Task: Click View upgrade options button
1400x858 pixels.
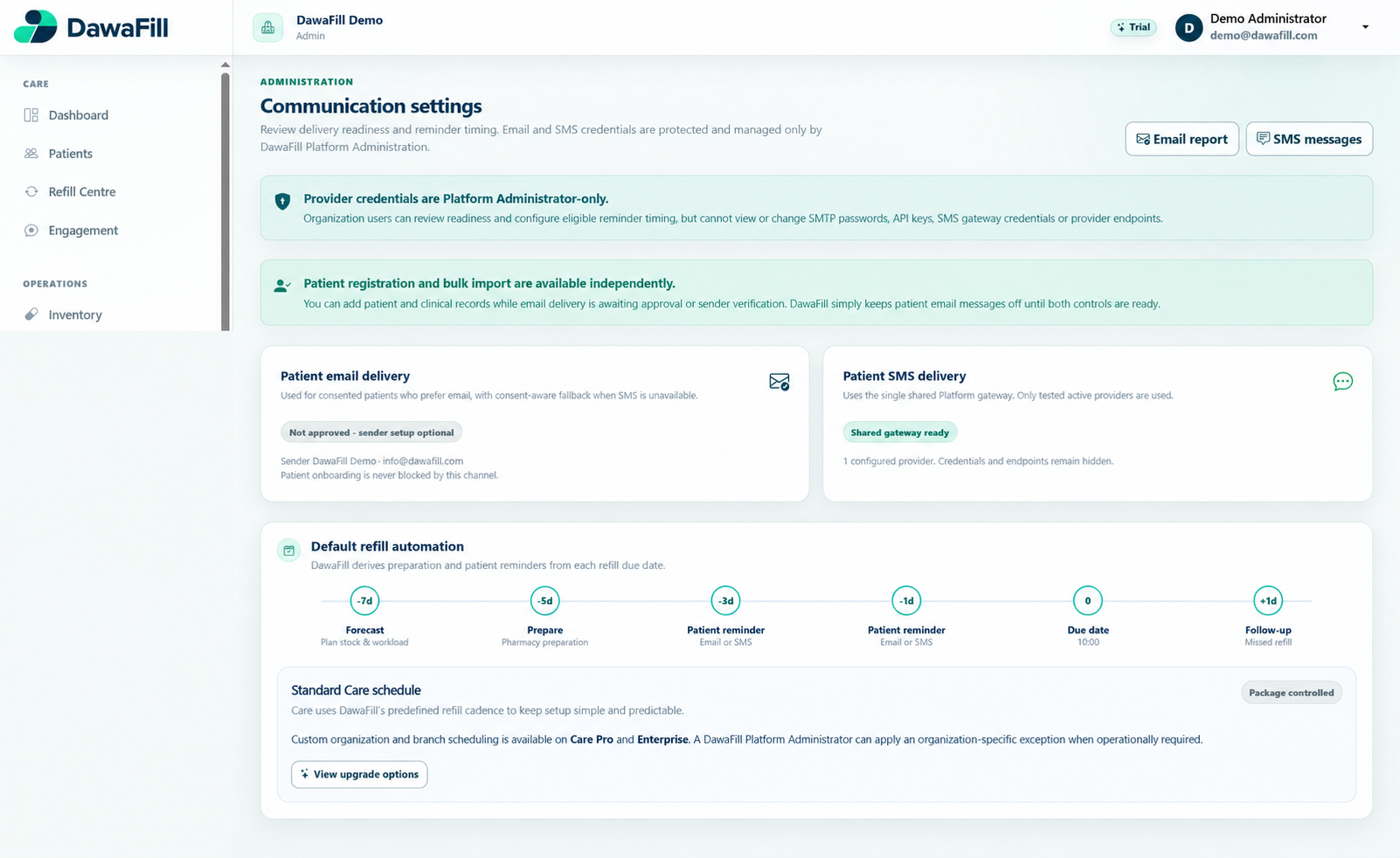Action: 359,774
